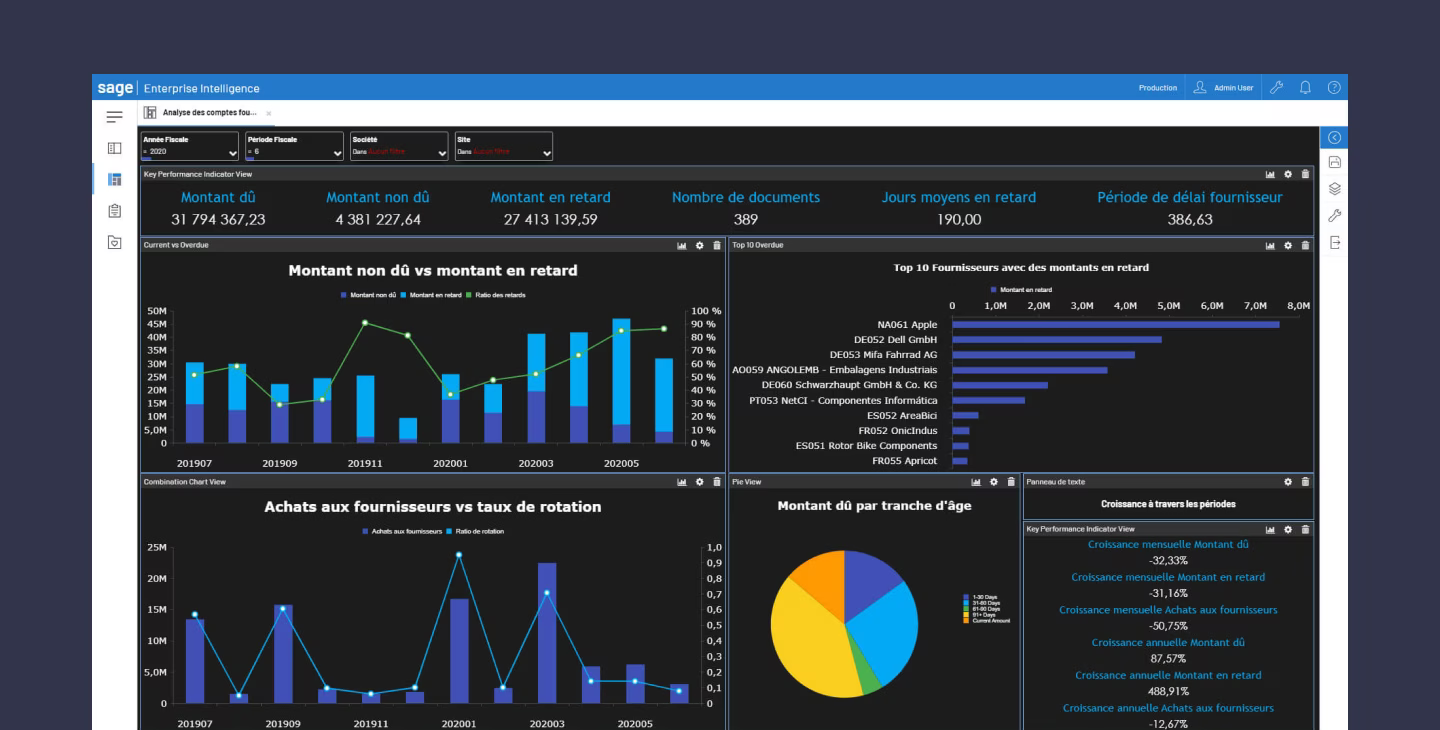The width and height of the screenshot is (1440, 730).
Task: Change chart type of Top 10 Overdue panel
Action: coord(1271,245)
